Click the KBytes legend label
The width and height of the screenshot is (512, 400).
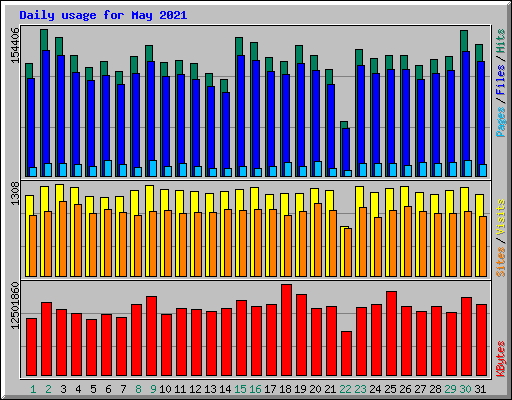(x=500, y=359)
